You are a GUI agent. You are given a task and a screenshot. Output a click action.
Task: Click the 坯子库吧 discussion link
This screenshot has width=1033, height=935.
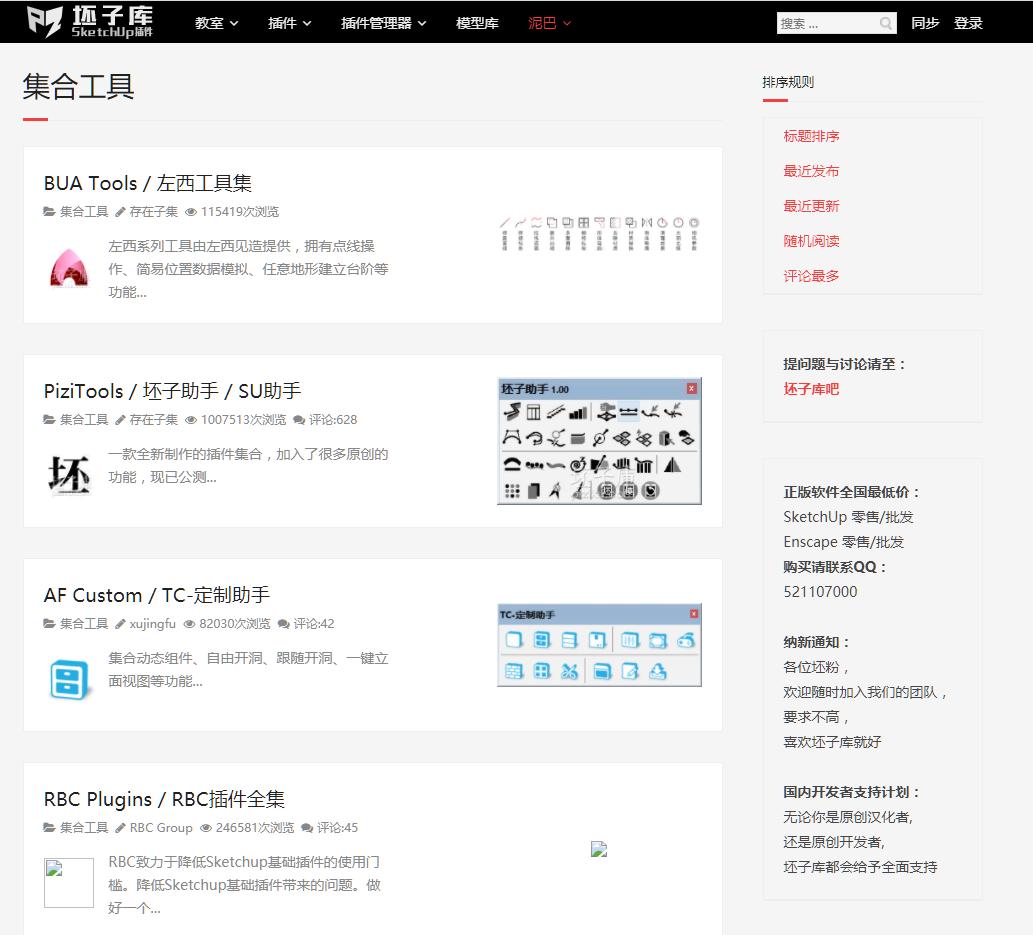(810, 389)
